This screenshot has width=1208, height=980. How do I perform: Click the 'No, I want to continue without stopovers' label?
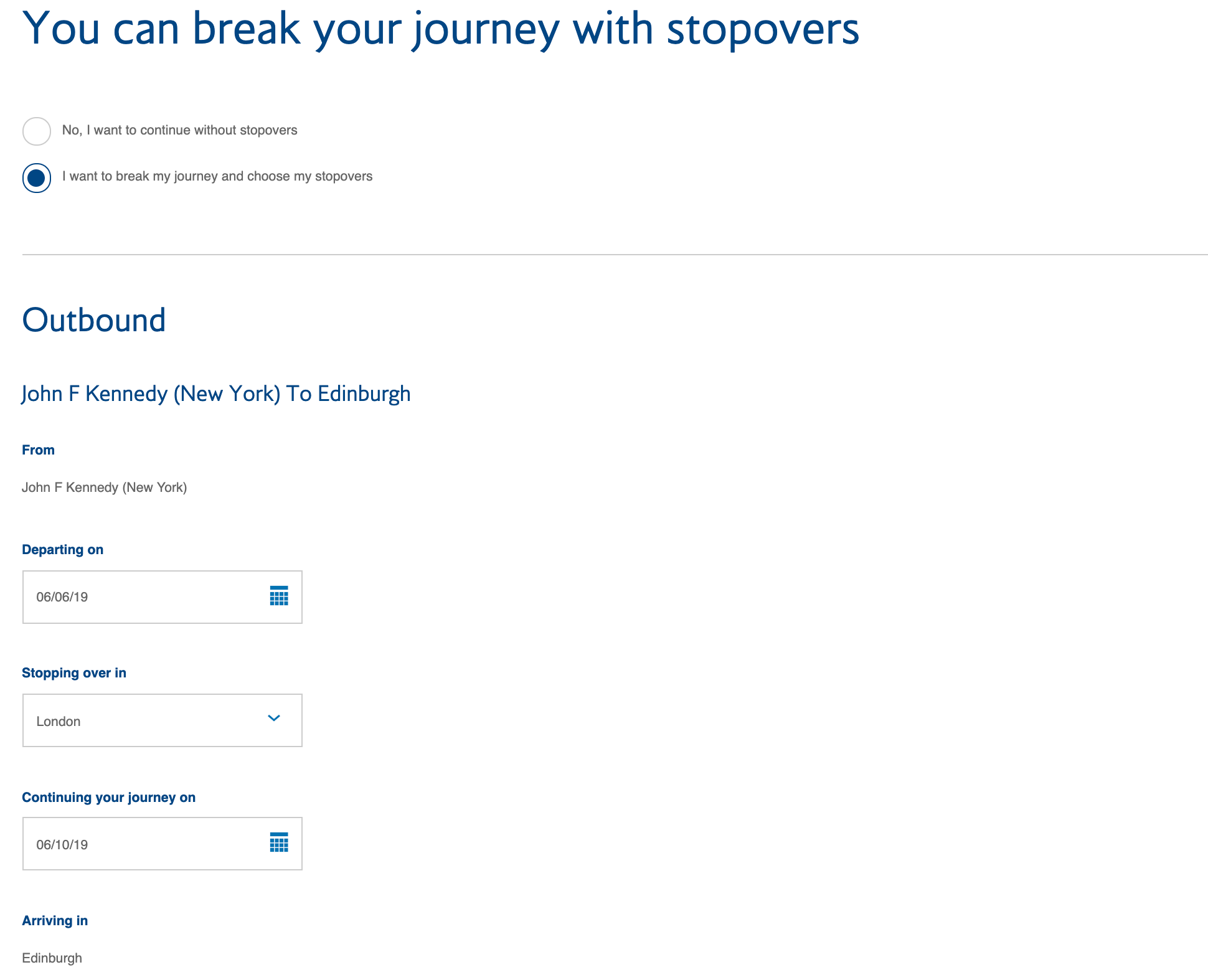(x=180, y=130)
